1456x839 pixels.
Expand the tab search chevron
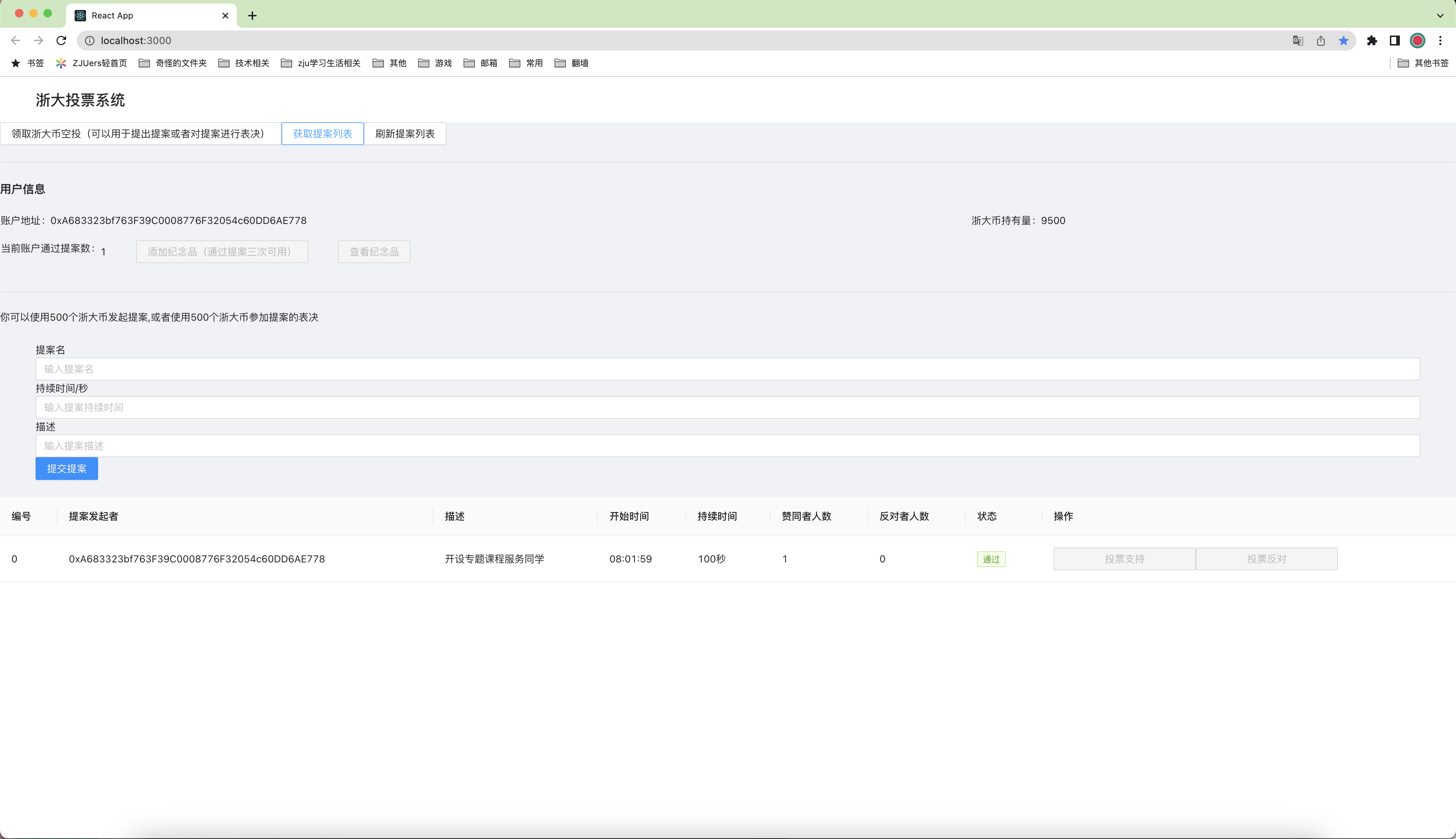pos(1440,16)
